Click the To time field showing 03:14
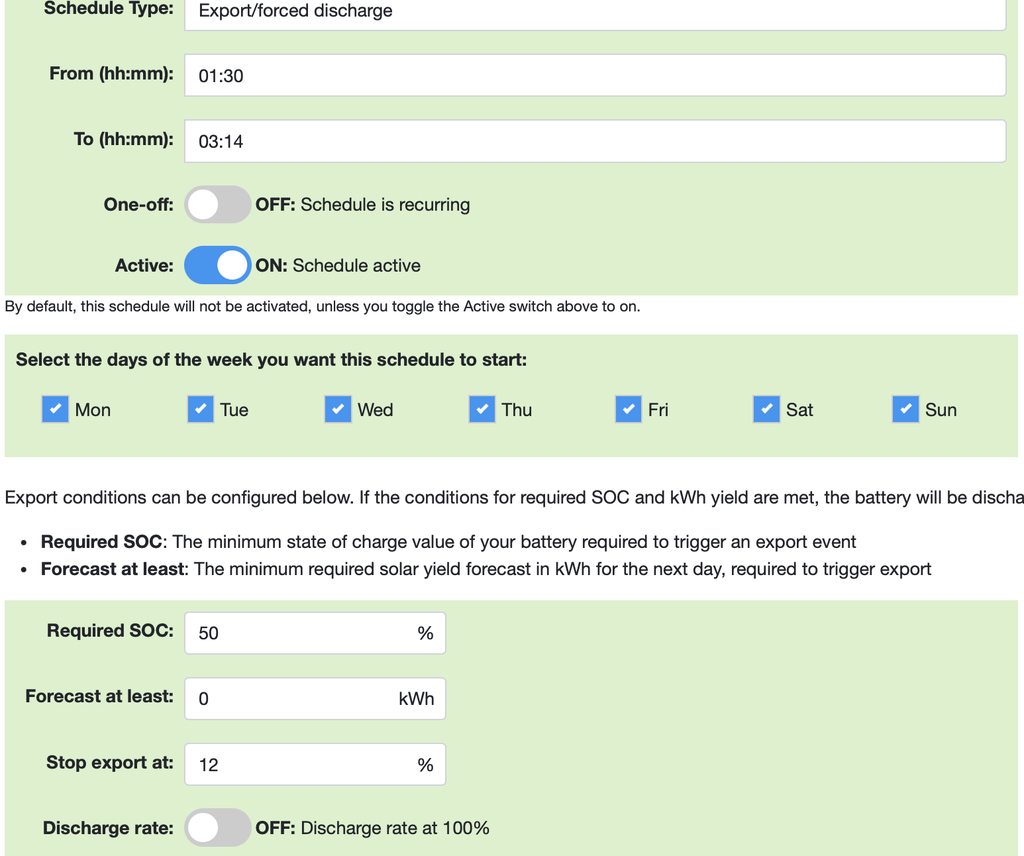The height and width of the screenshot is (856, 1024). [595, 141]
